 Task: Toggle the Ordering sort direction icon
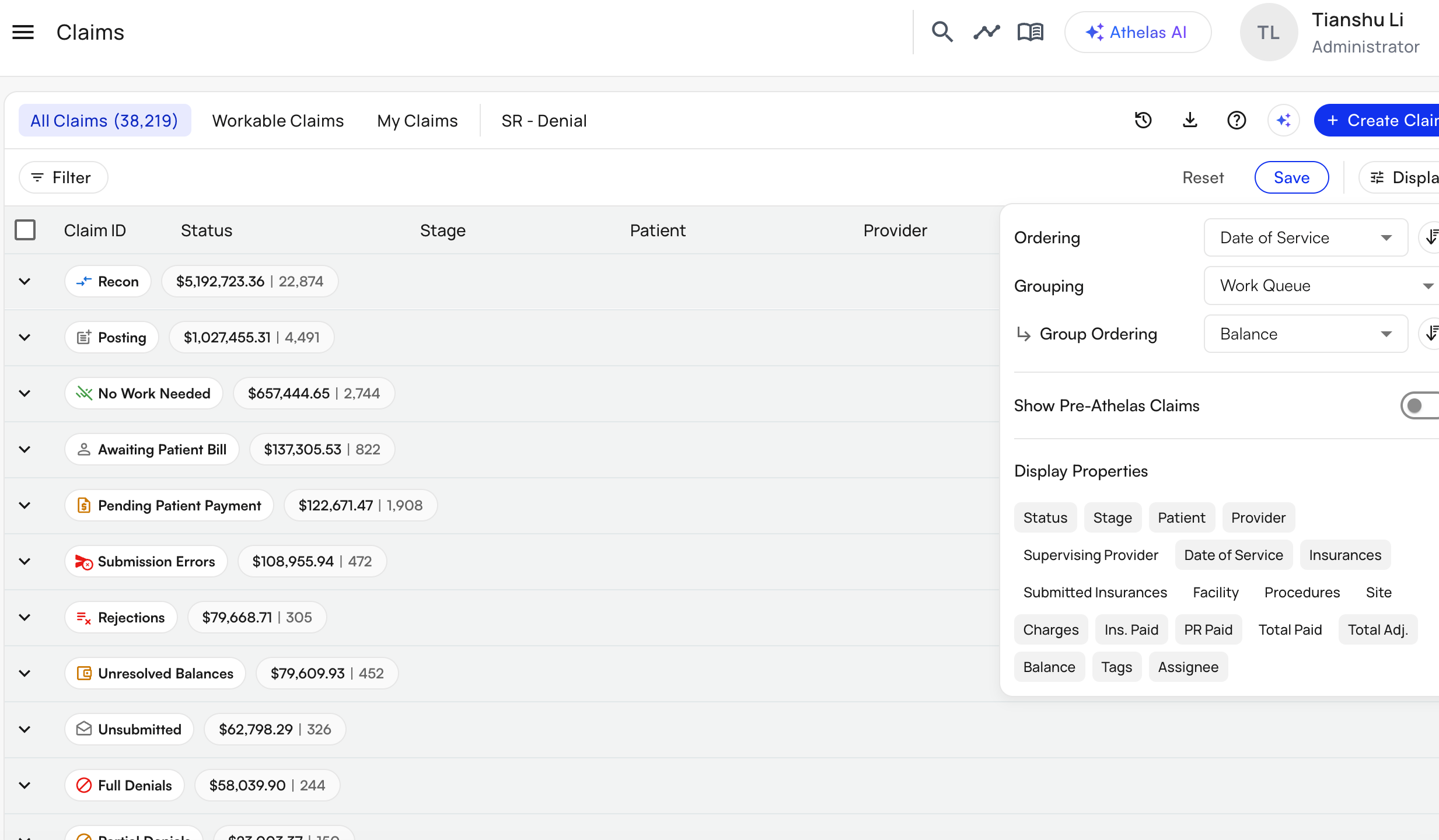tap(1430, 237)
